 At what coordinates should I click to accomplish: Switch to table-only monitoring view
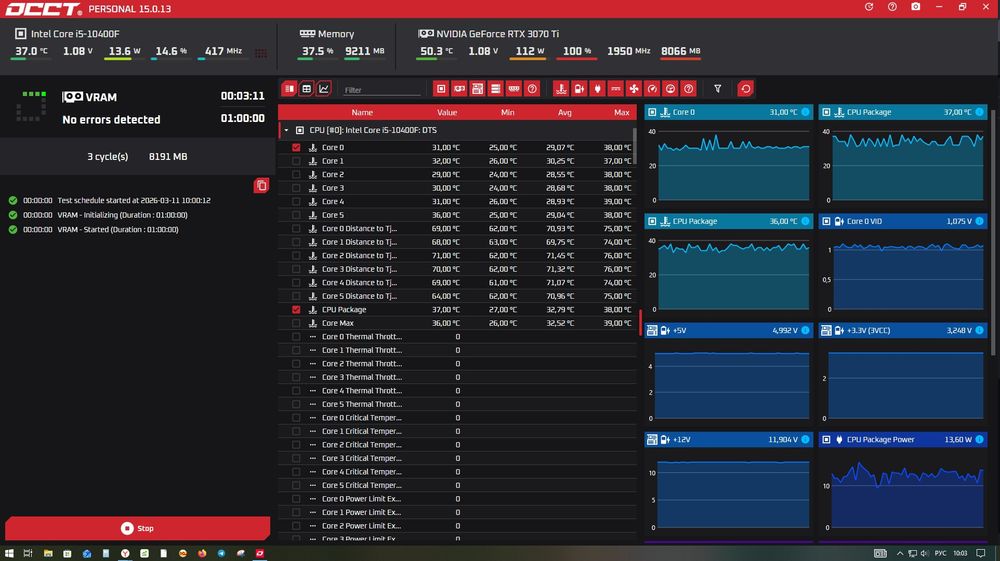[306, 89]
